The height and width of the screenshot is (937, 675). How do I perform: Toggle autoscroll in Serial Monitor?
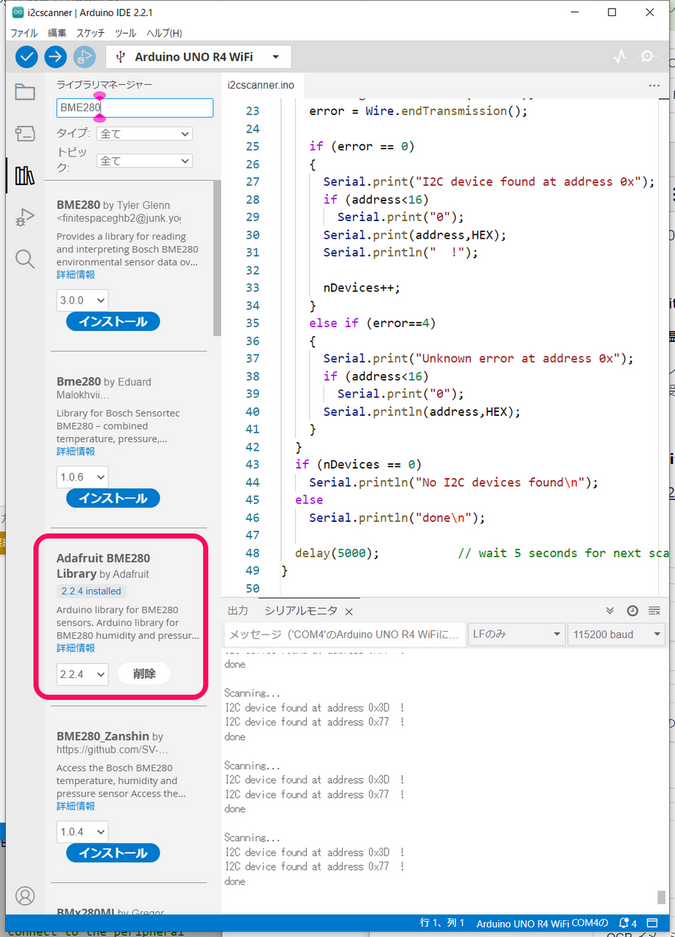610,611
